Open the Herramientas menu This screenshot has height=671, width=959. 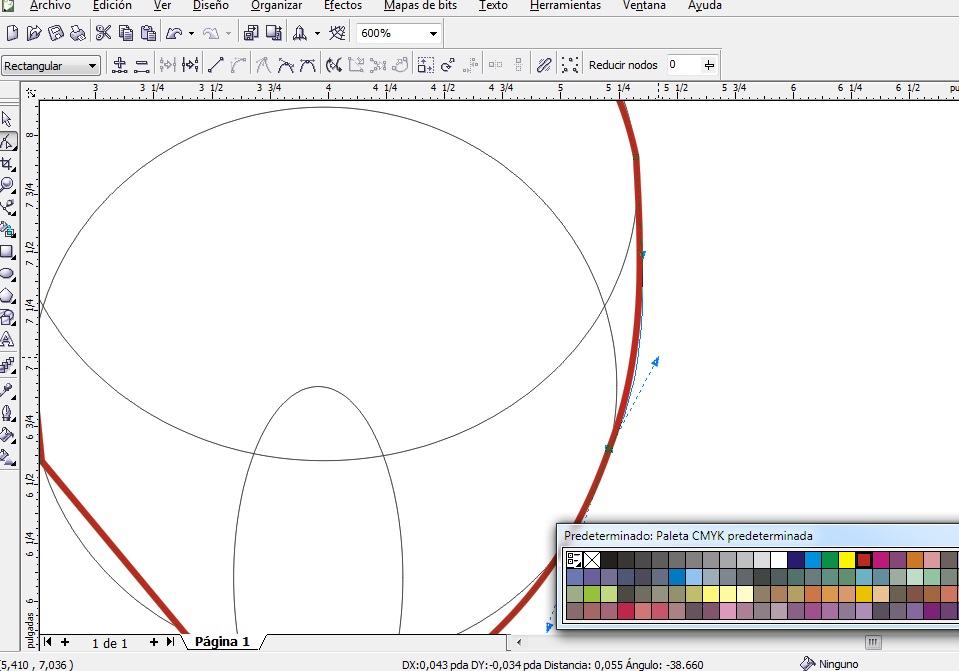565,6
